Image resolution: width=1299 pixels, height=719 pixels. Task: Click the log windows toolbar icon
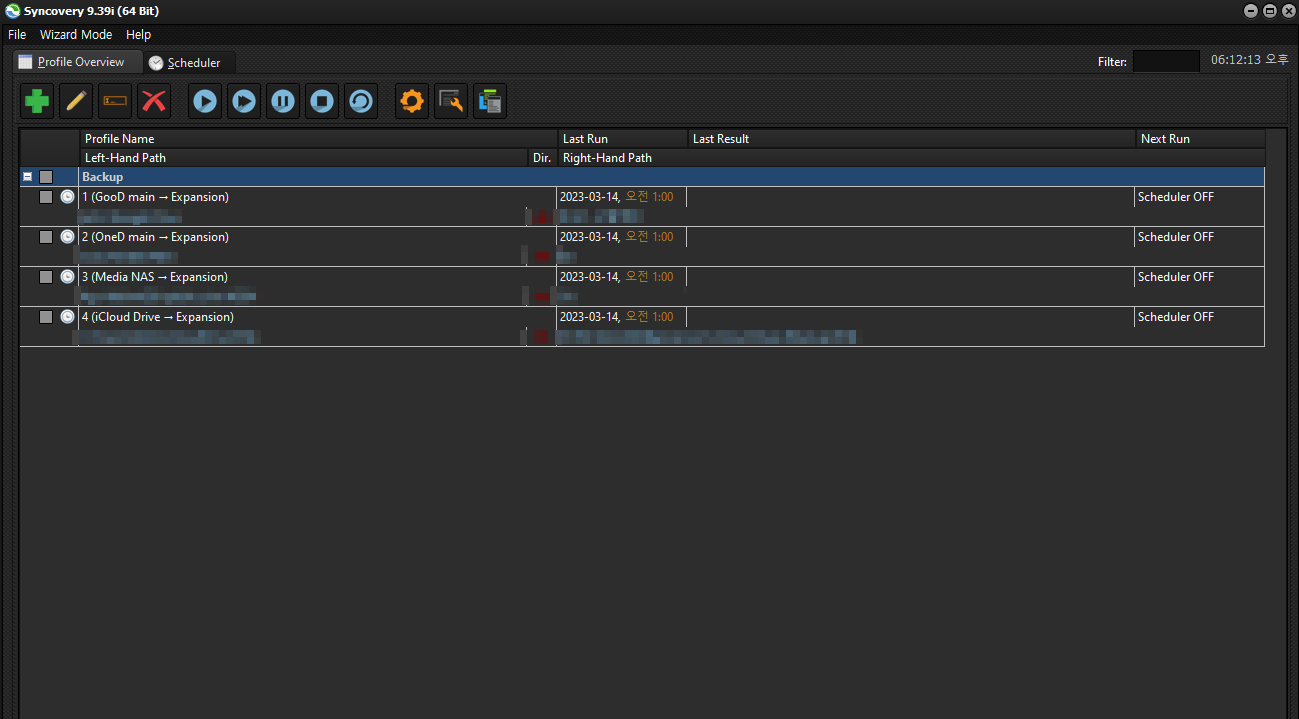490,101
